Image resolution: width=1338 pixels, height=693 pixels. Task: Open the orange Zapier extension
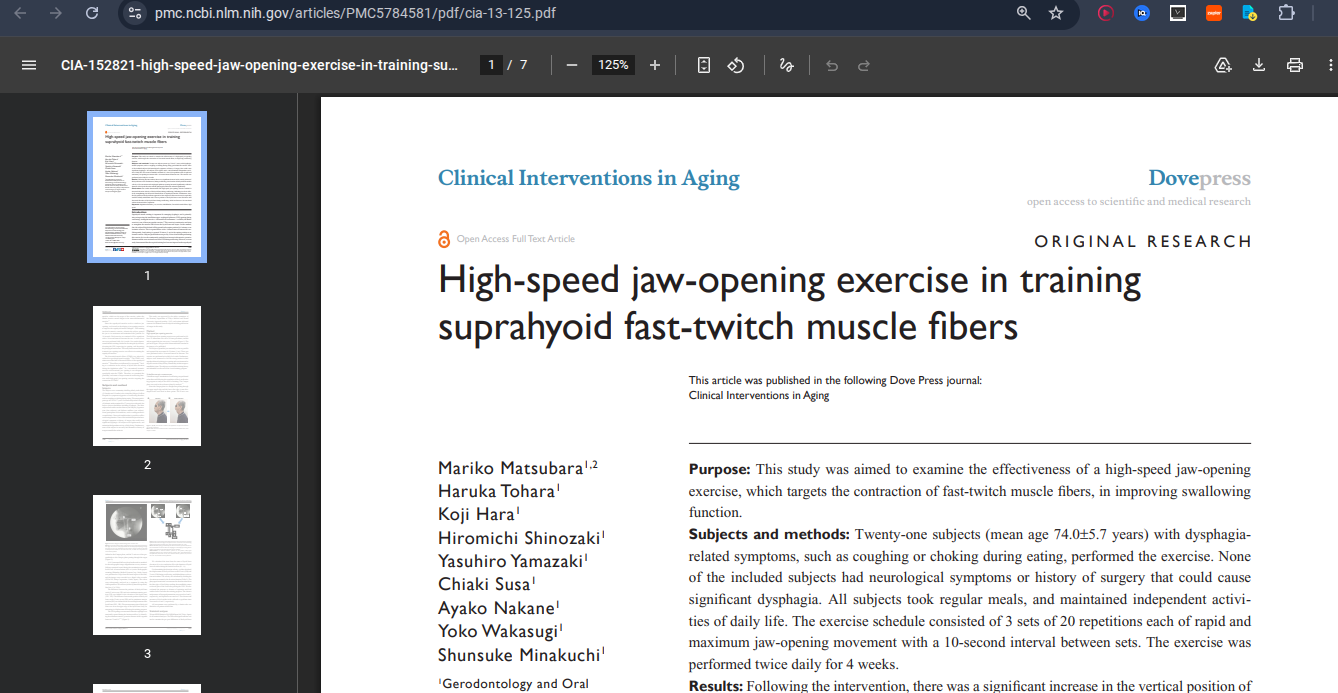[x=1214, y=13]
